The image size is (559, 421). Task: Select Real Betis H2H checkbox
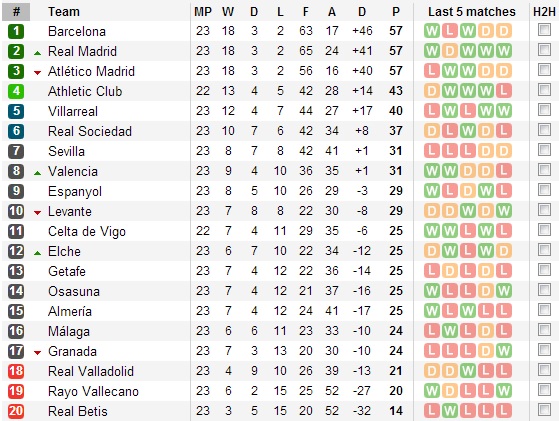click(x=544, y=410)
